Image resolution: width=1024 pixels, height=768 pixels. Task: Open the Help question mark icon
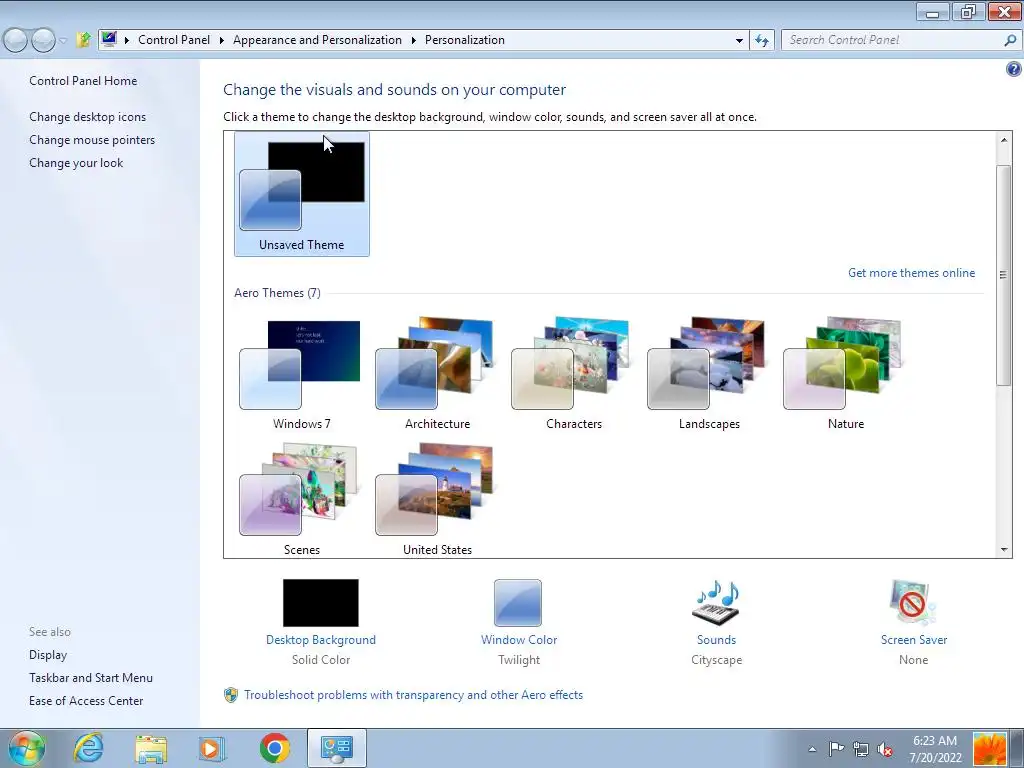point(1014,69)
